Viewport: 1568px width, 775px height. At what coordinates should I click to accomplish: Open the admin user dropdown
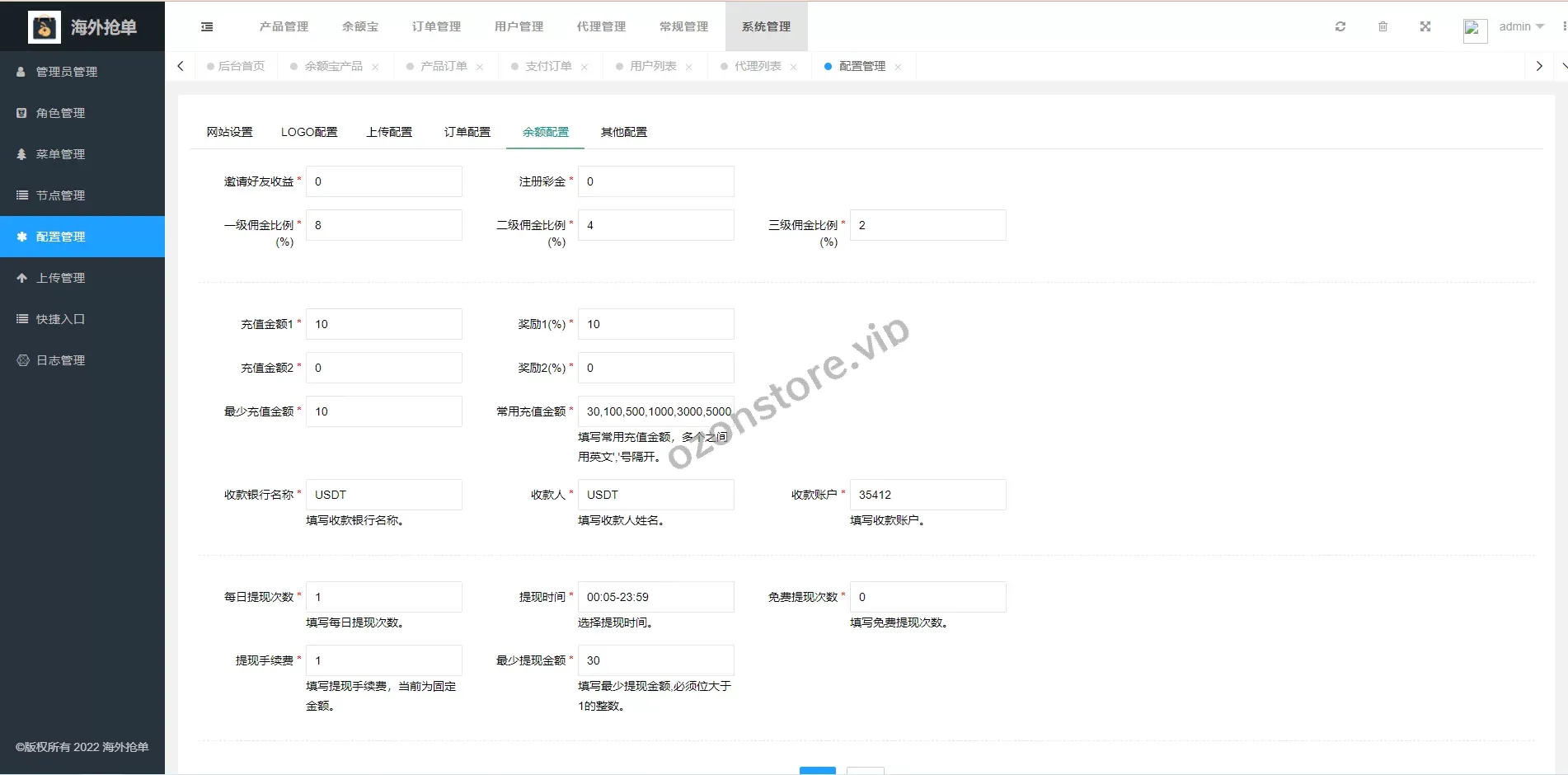click(x=1519, y=26)
